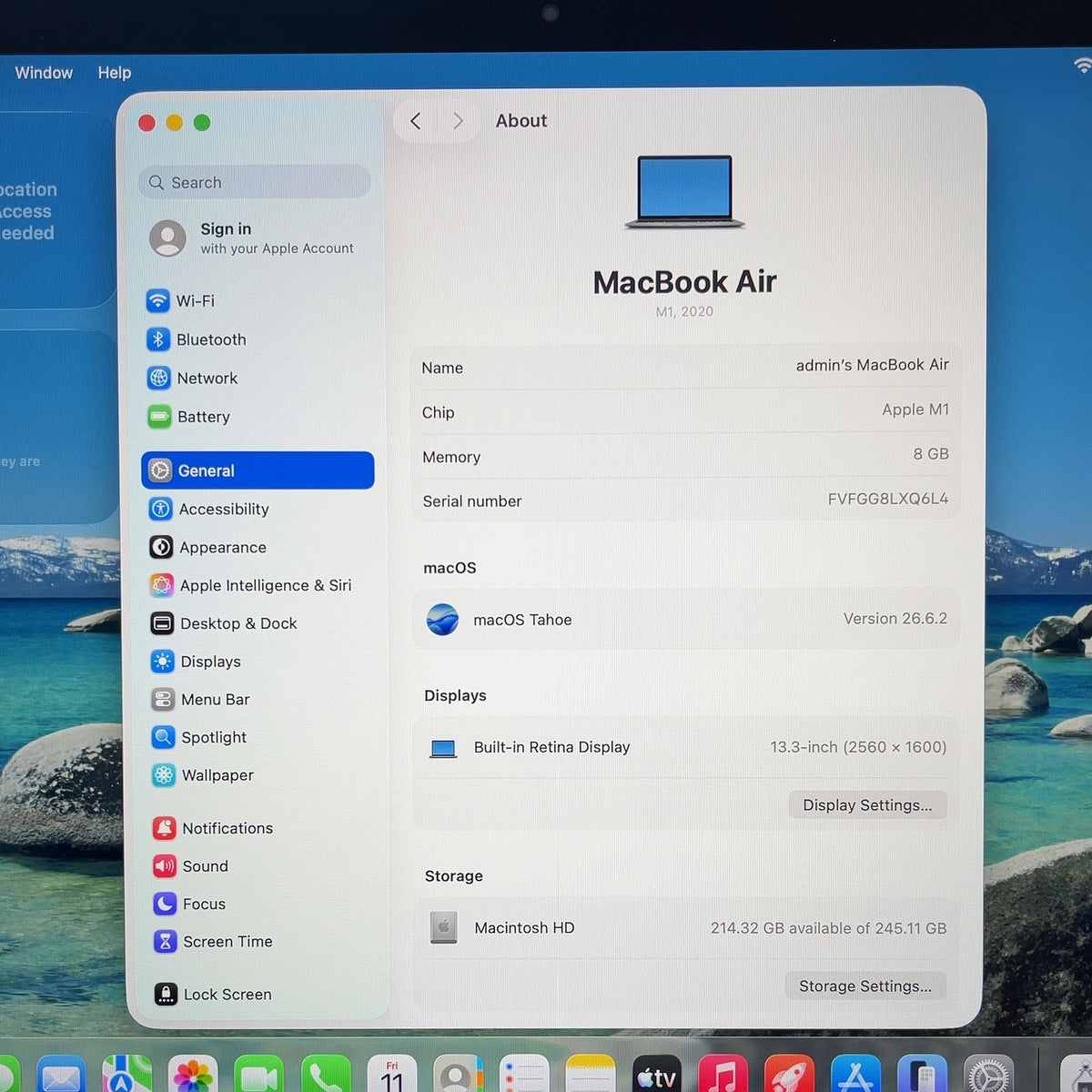Click 214.32 GB available of 245.11 GB
Viewport: 1092px width, 1092px height.
[829, 928]
